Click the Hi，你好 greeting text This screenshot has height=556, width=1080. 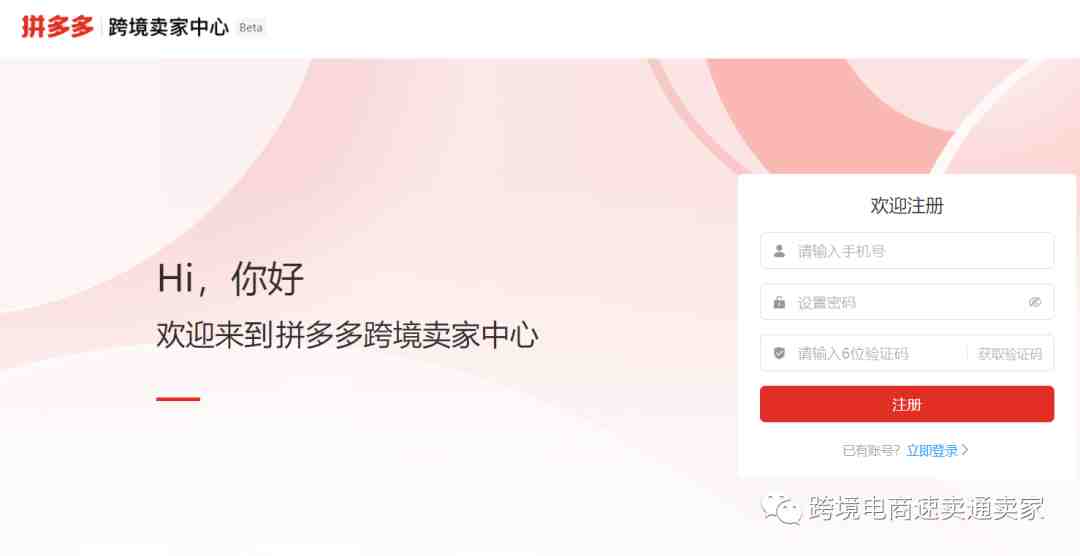(x=230, y=278)
